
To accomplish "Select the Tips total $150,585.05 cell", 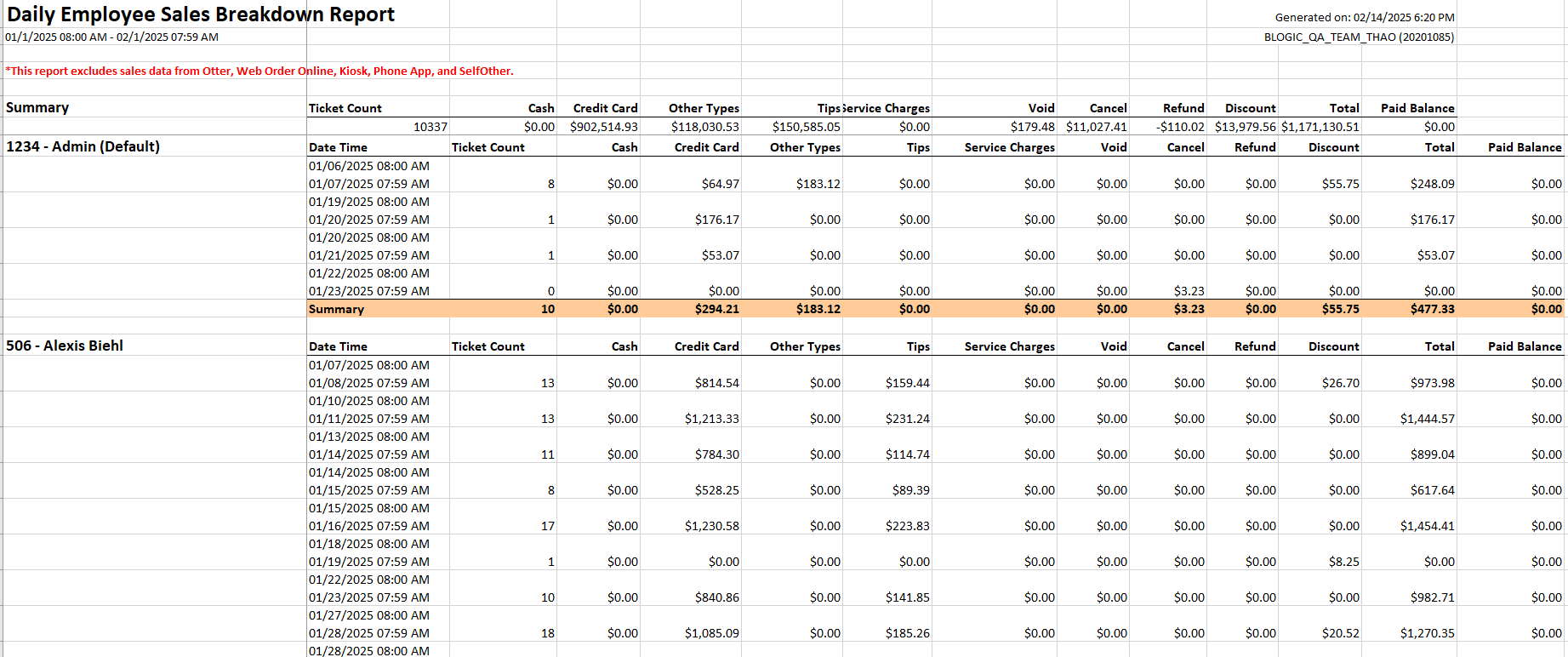I will click(x=806, y=127).
